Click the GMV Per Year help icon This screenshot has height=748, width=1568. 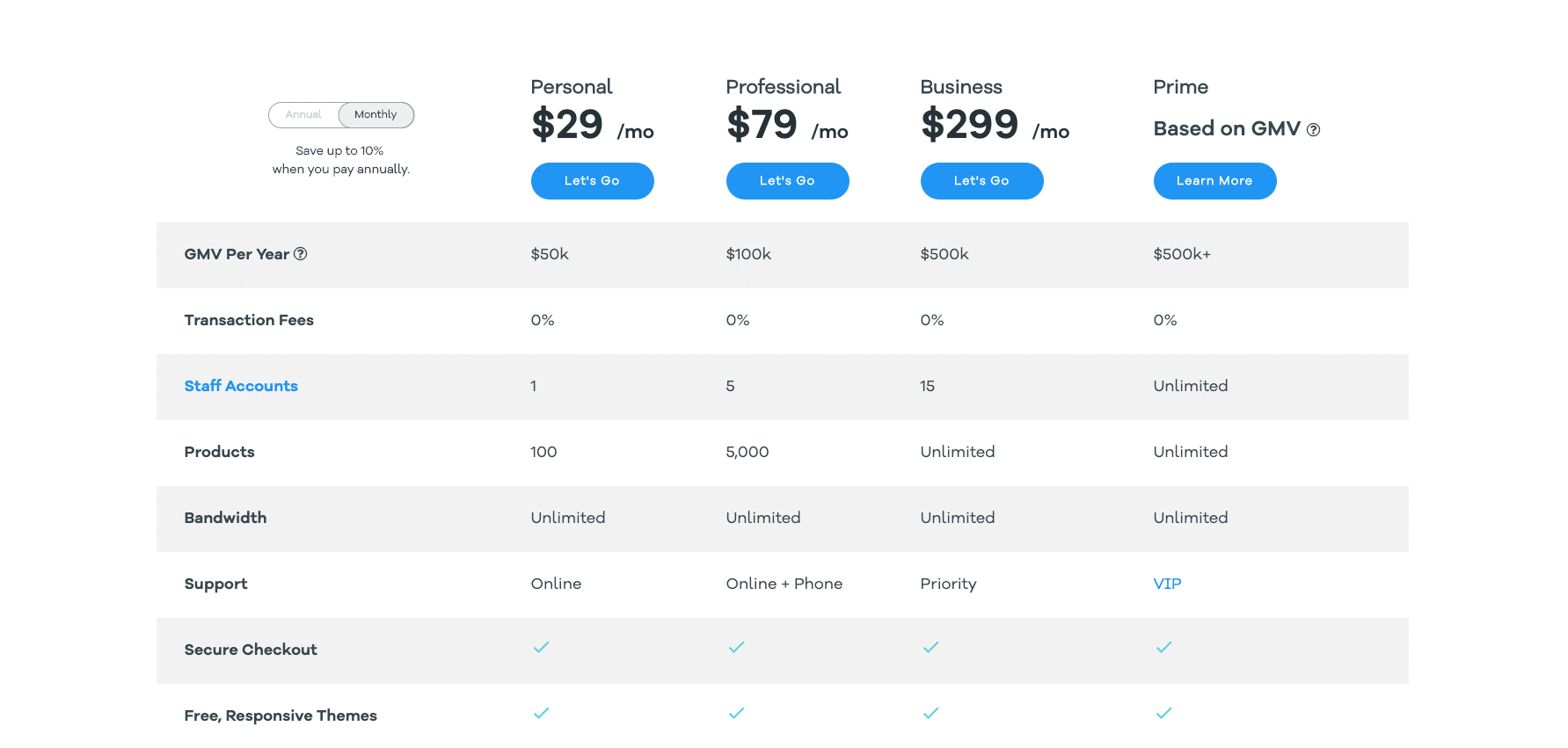point(301,254)
